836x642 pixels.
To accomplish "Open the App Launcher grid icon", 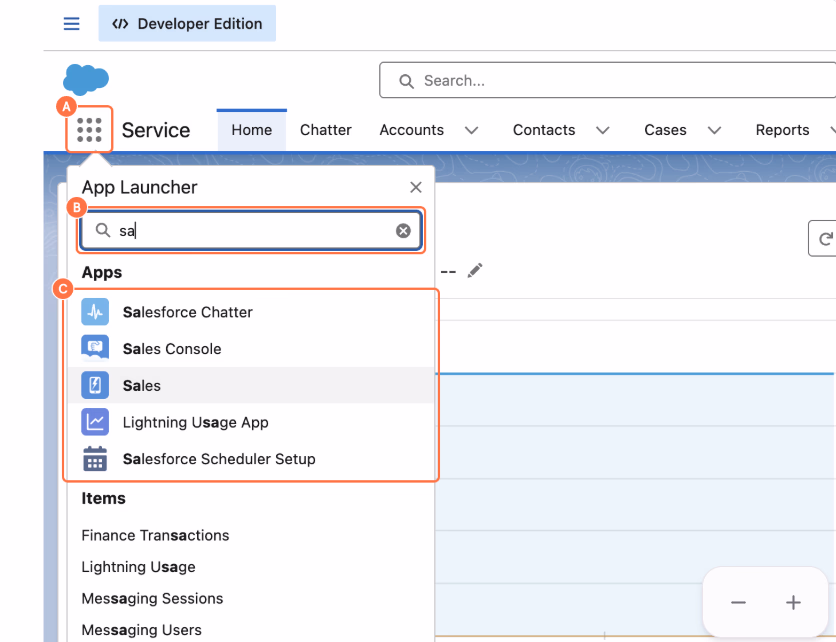I will click(89, 130).
